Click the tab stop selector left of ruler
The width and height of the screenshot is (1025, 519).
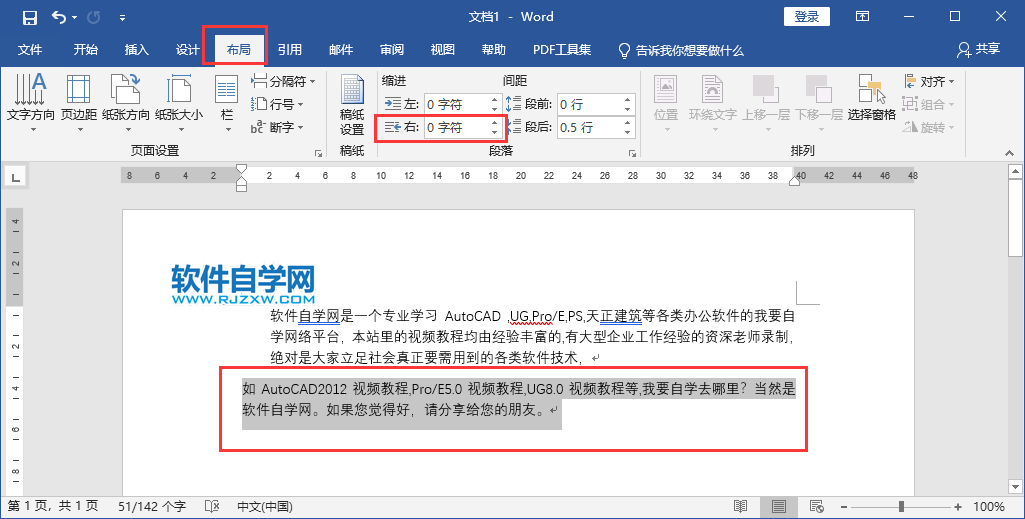pyautogui.click(x=16, y=176)
